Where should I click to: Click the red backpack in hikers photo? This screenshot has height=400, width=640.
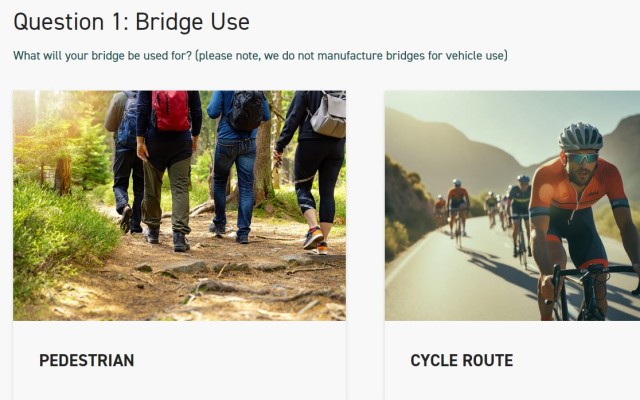(172, 110)
